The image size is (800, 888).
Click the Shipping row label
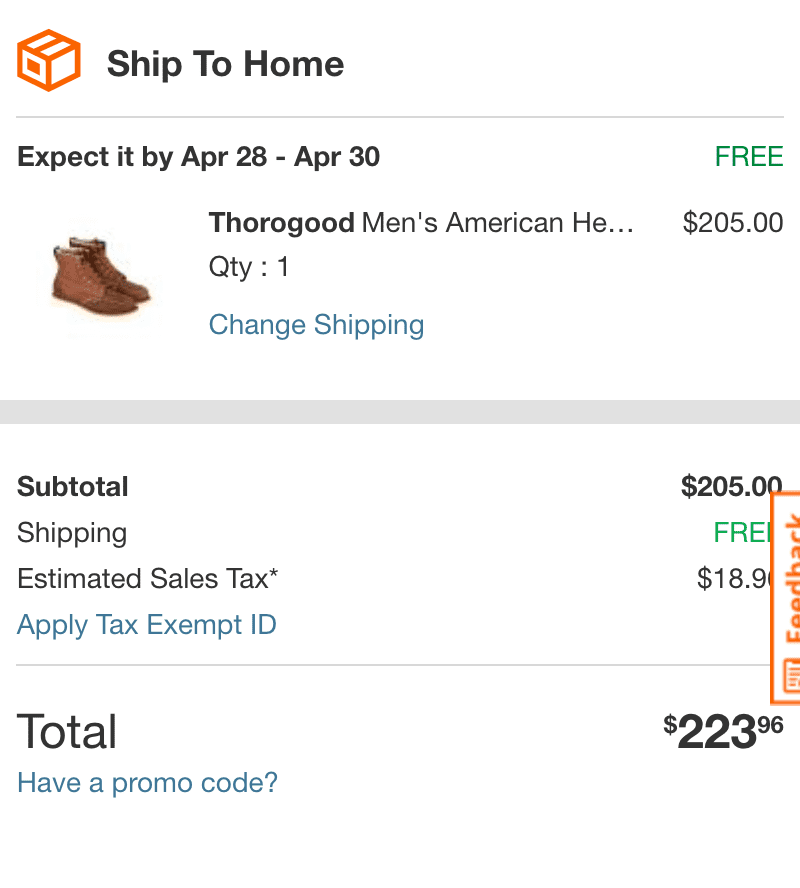pos(72,533)
